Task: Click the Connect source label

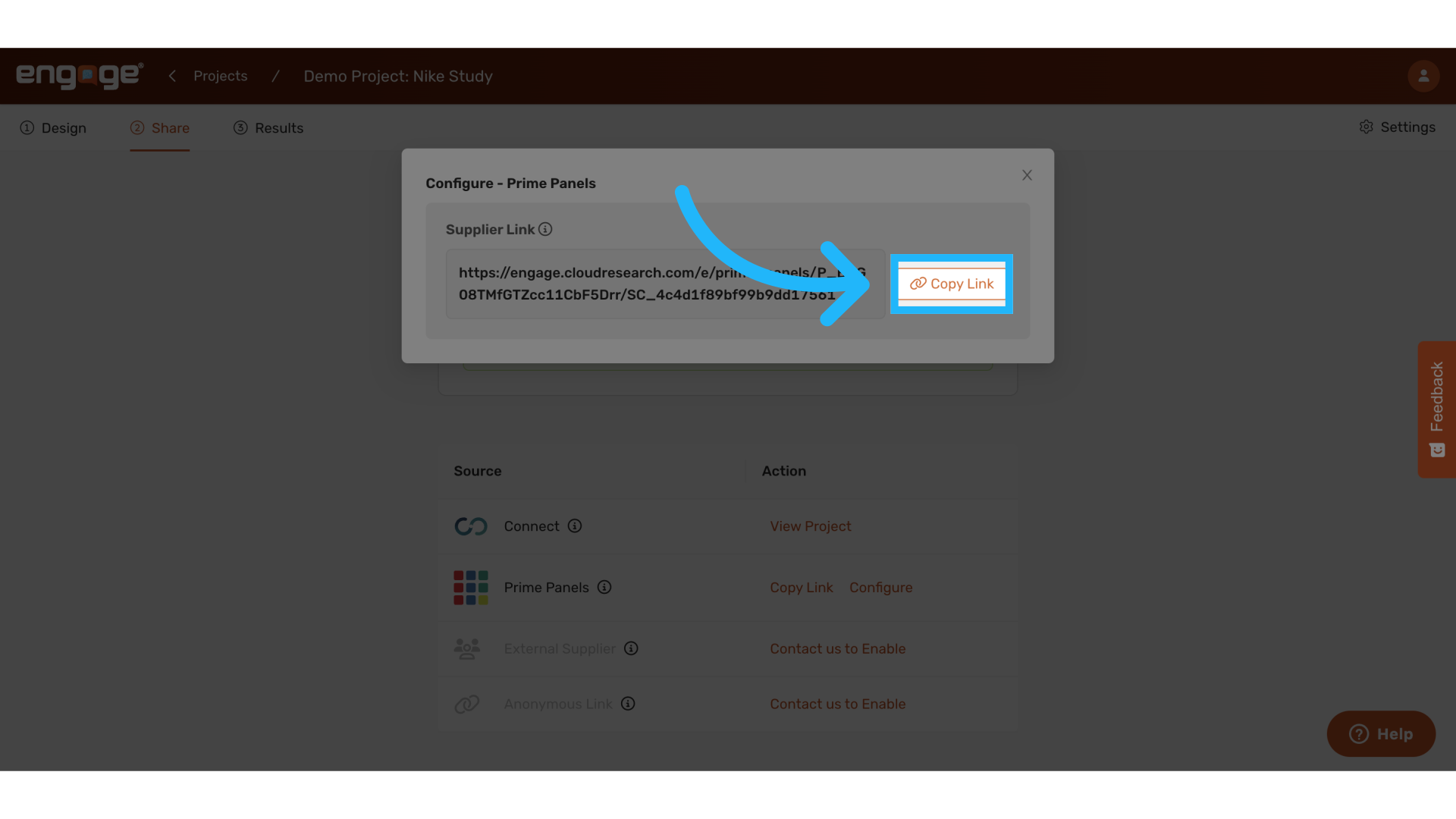Action: click(x=531, y=526)
